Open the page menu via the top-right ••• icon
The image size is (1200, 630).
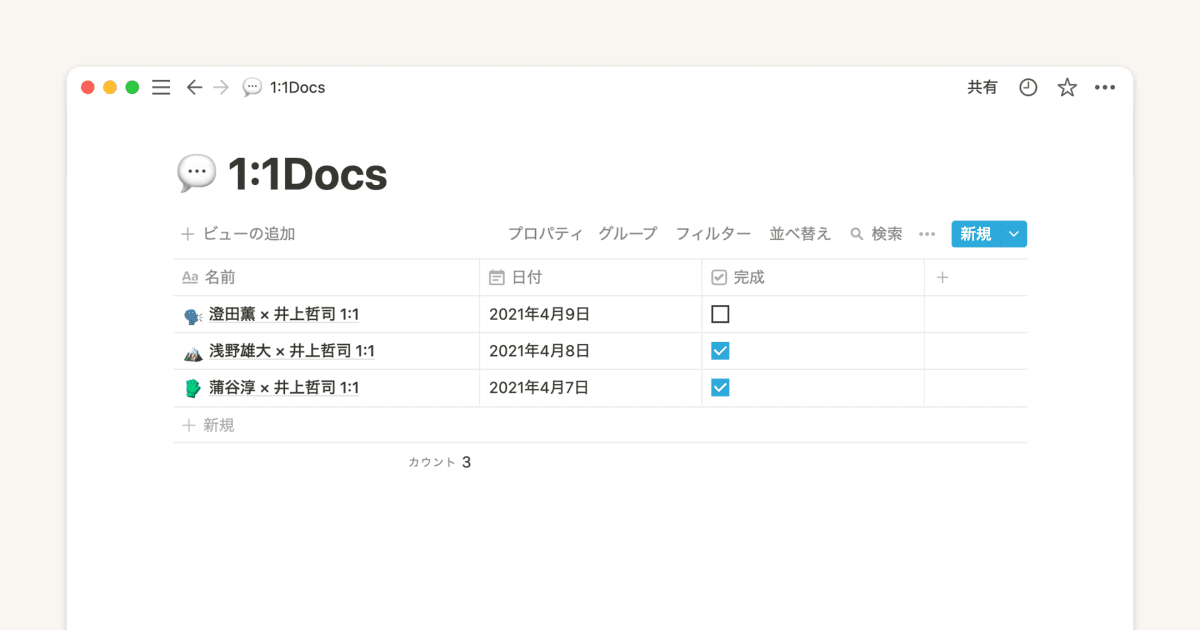(x=1105, y=87)
